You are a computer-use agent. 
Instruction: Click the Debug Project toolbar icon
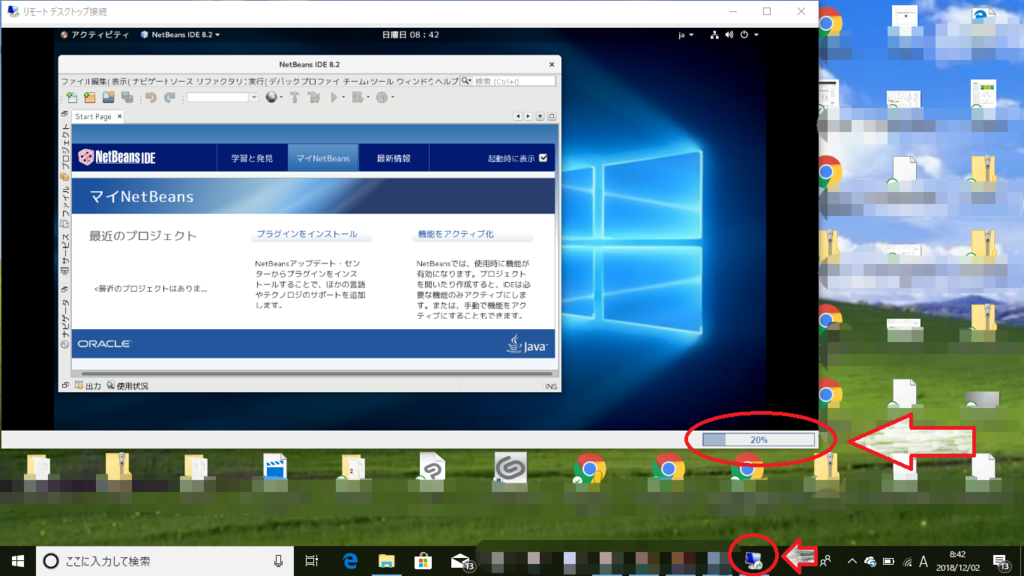pyautogui.click(x=357, y=97)
